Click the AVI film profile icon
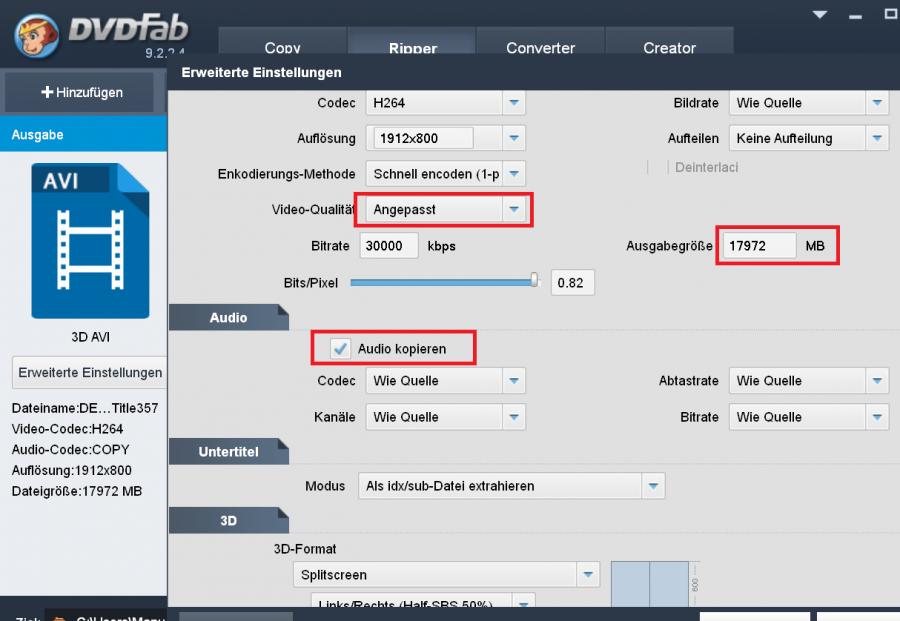Viewport: 900px width, 621px height. point(90,240)
